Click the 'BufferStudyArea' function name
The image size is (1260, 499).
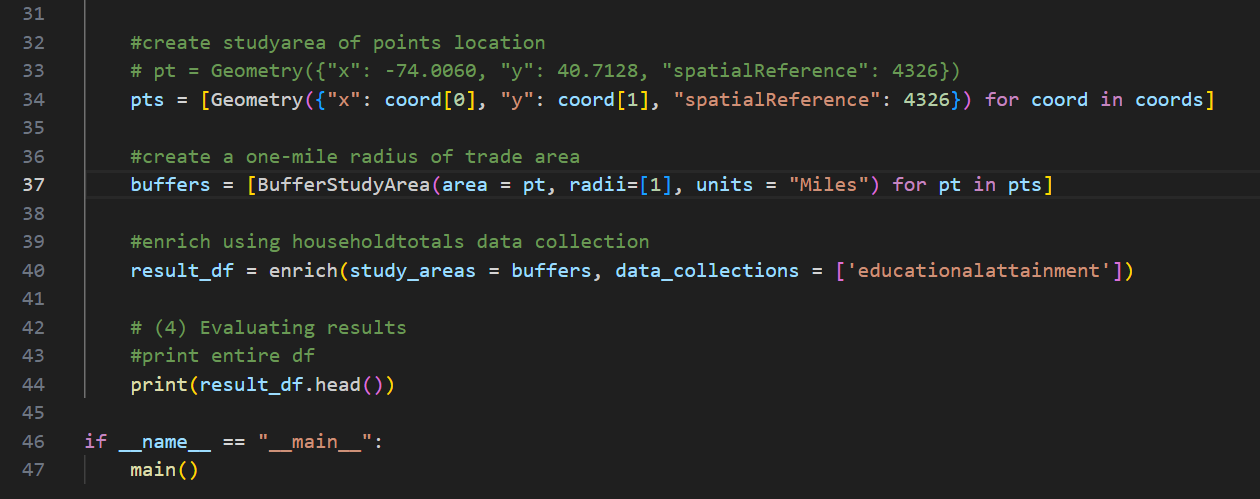(x=344, y=186)
